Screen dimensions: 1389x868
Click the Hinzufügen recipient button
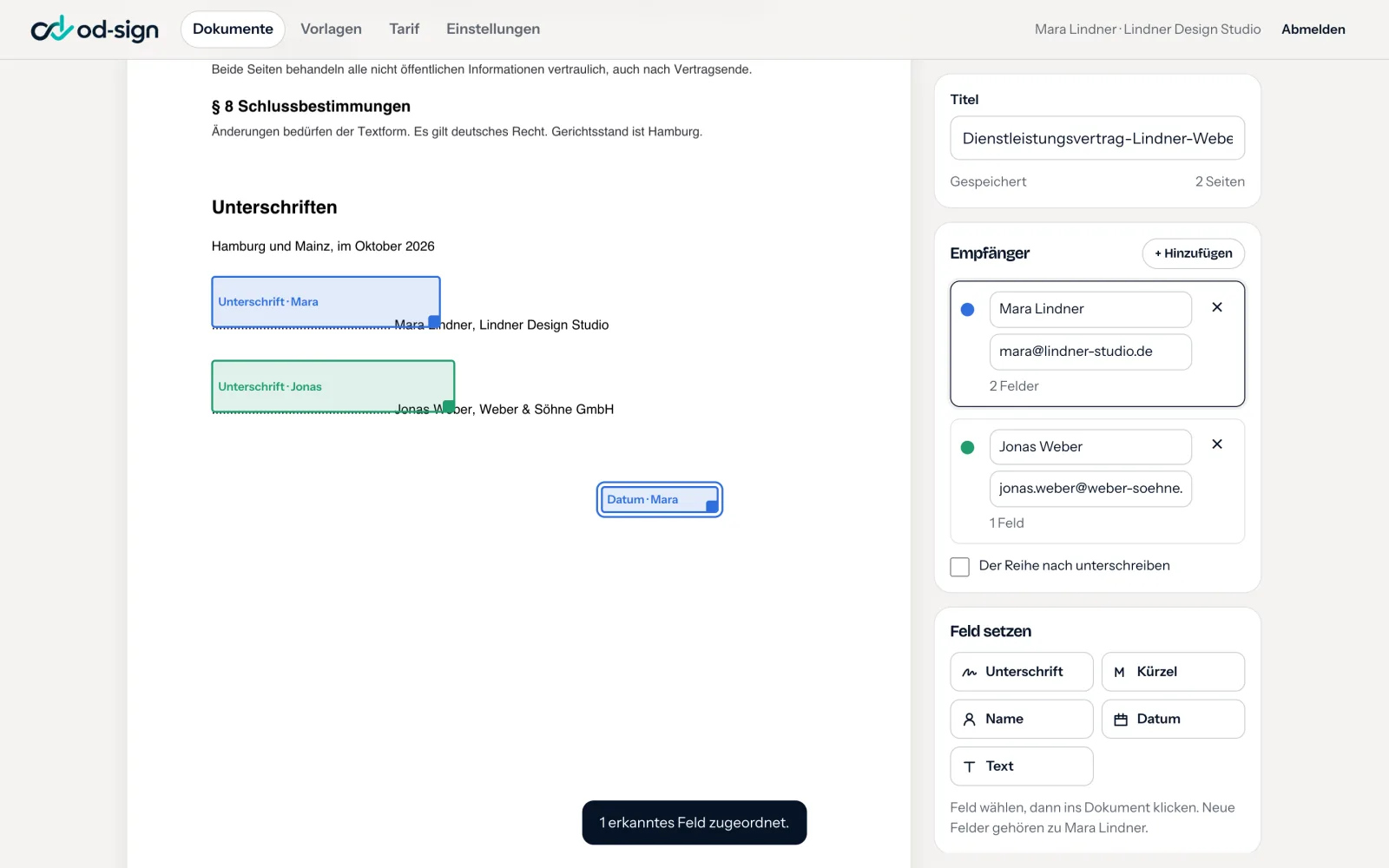pos(1193,253)
